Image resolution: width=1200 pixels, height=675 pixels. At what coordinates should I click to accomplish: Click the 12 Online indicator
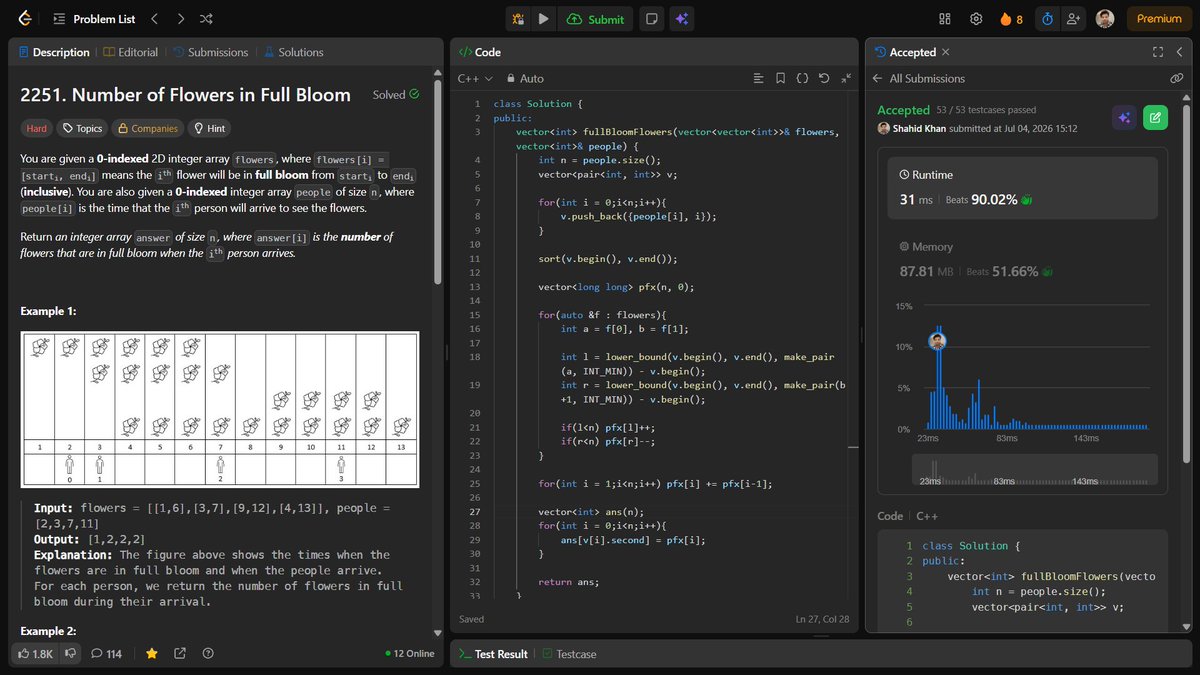(410, 653)
